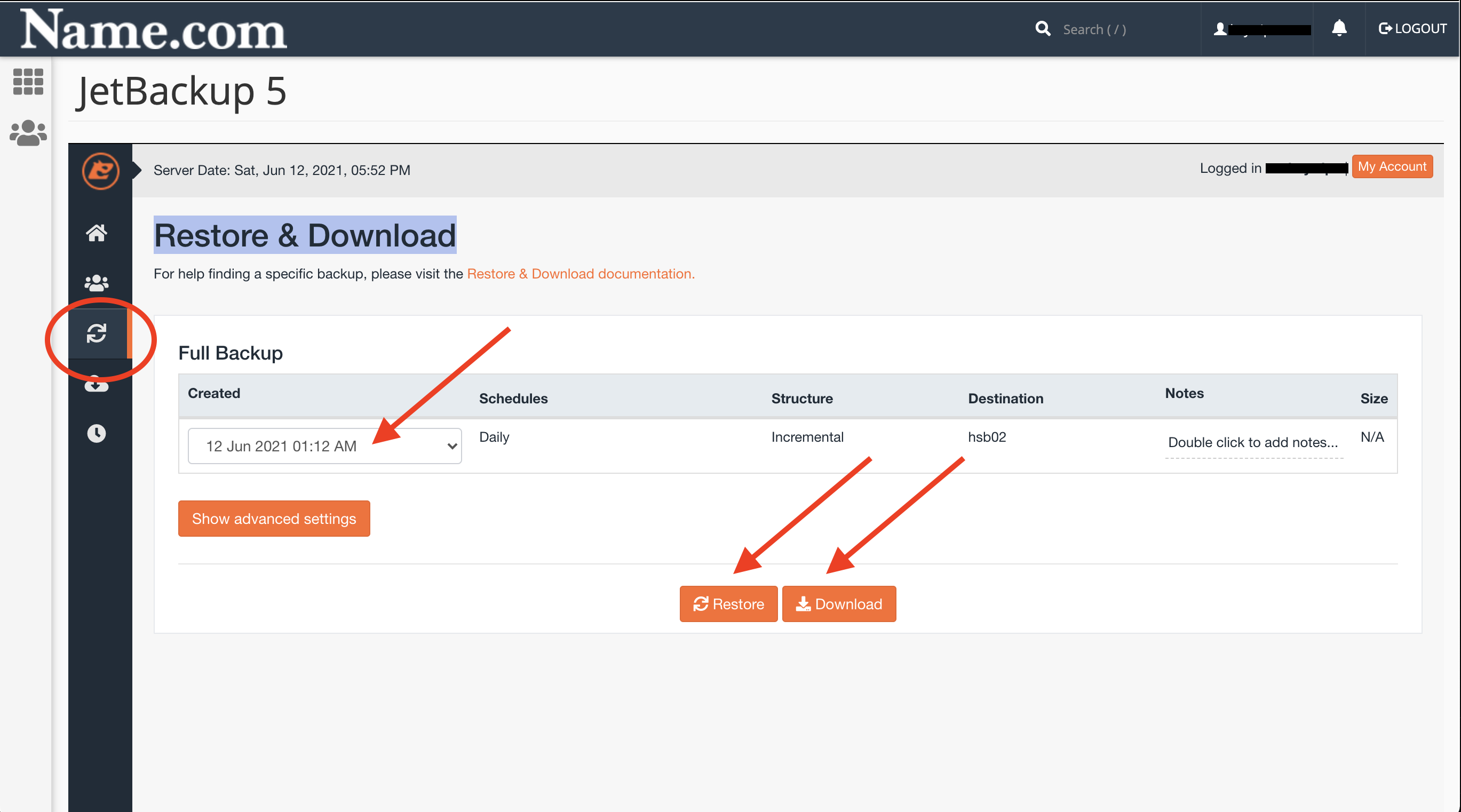Select the hsb02 destination cell

[x=987, y=436]
